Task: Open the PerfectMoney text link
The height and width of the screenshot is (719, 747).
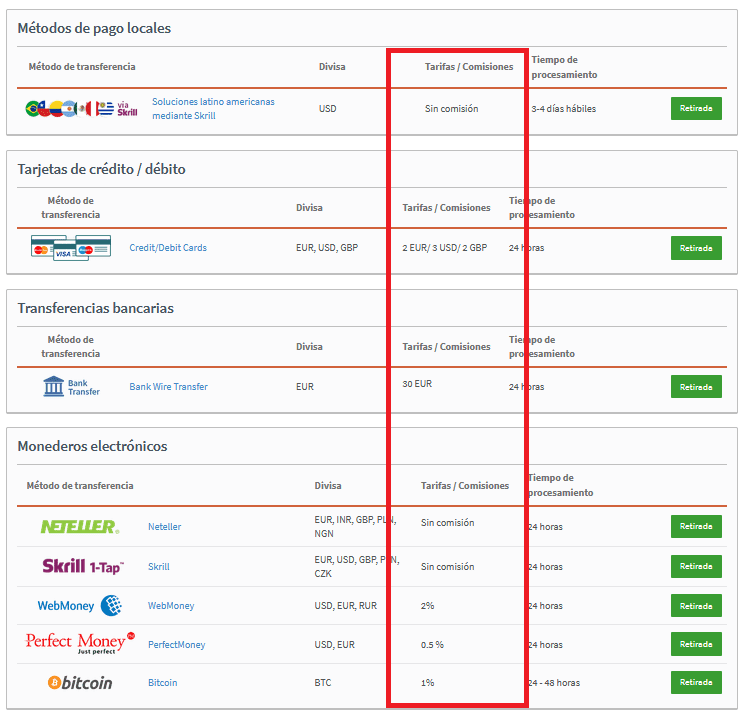Action: [176, 644]
